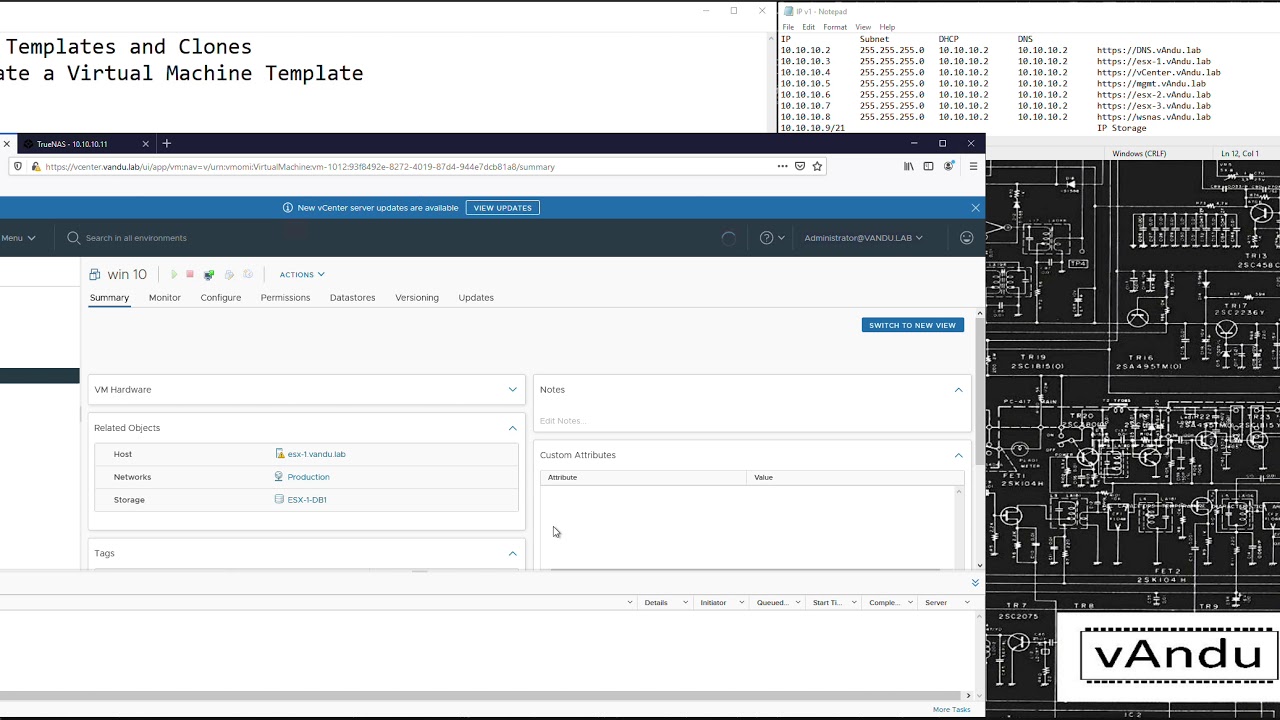The height and width of the screenshot is (720, 1280).
Task: Dismiss the vCenter updates banner
Action: (x=975, y=208)
